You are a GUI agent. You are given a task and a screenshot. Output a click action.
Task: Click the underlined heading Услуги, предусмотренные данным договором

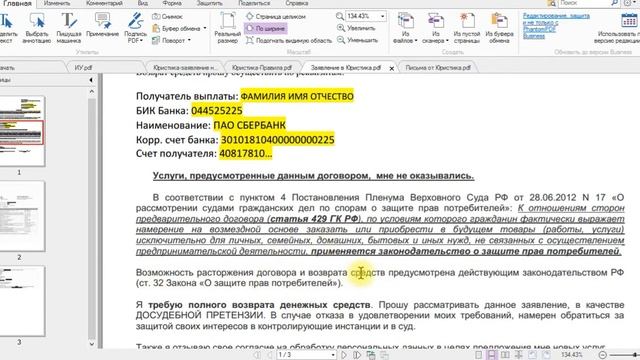pyautogui.click(x=313, y=176)
